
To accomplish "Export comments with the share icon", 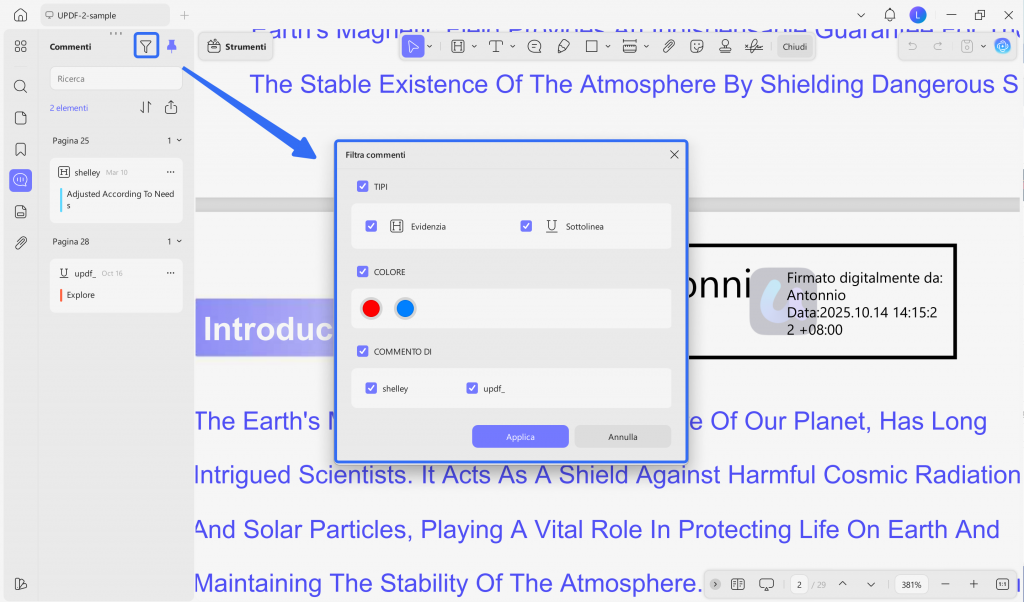I will click(171, 108).
